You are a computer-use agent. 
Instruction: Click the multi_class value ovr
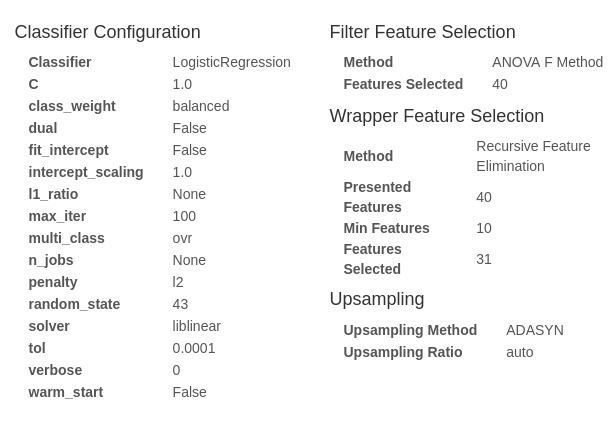coord(182,238)
